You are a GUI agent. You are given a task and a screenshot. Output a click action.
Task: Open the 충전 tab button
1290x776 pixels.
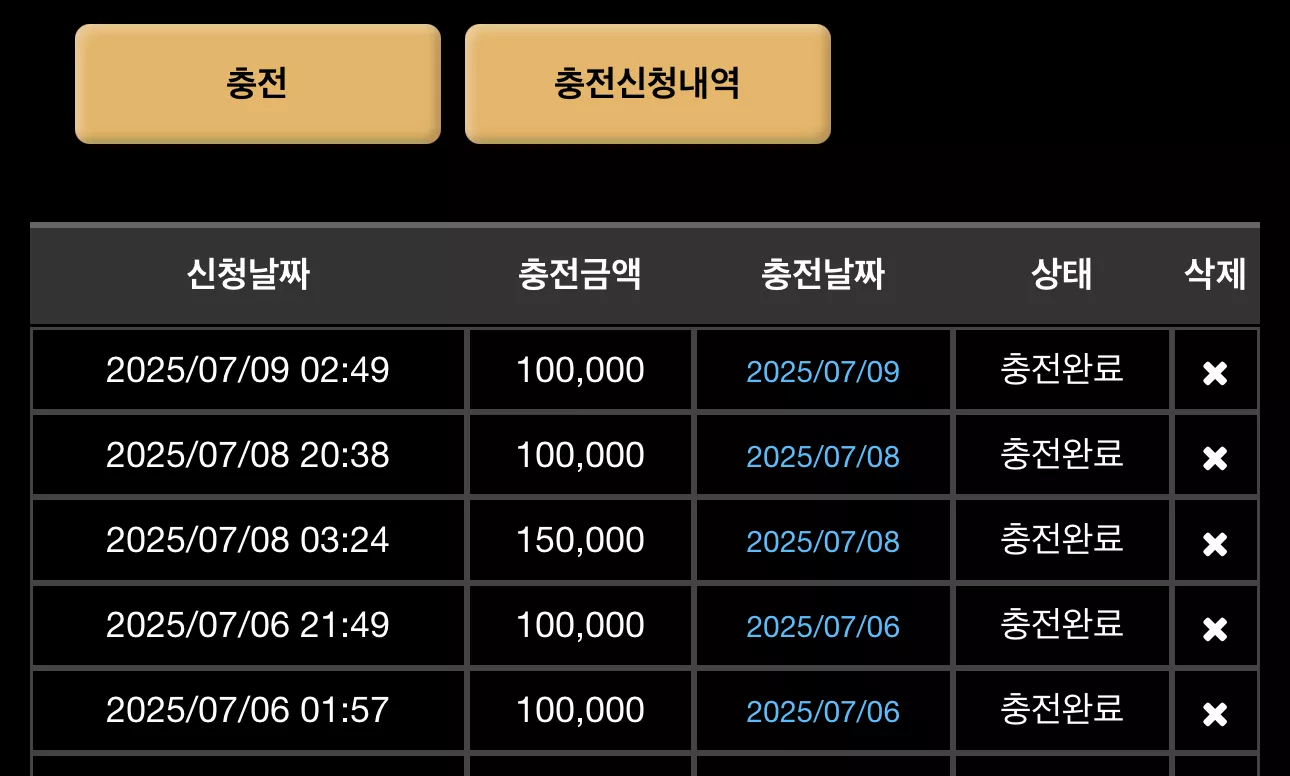pyautogui.click(x=258, y=84)
